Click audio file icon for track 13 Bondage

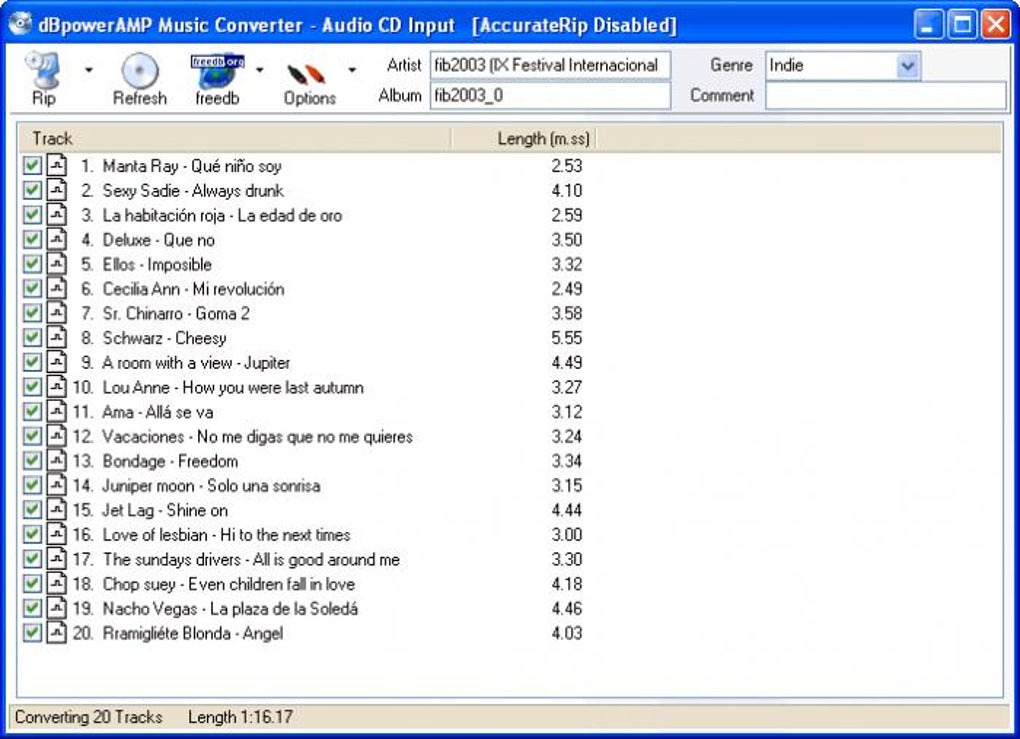57,461
